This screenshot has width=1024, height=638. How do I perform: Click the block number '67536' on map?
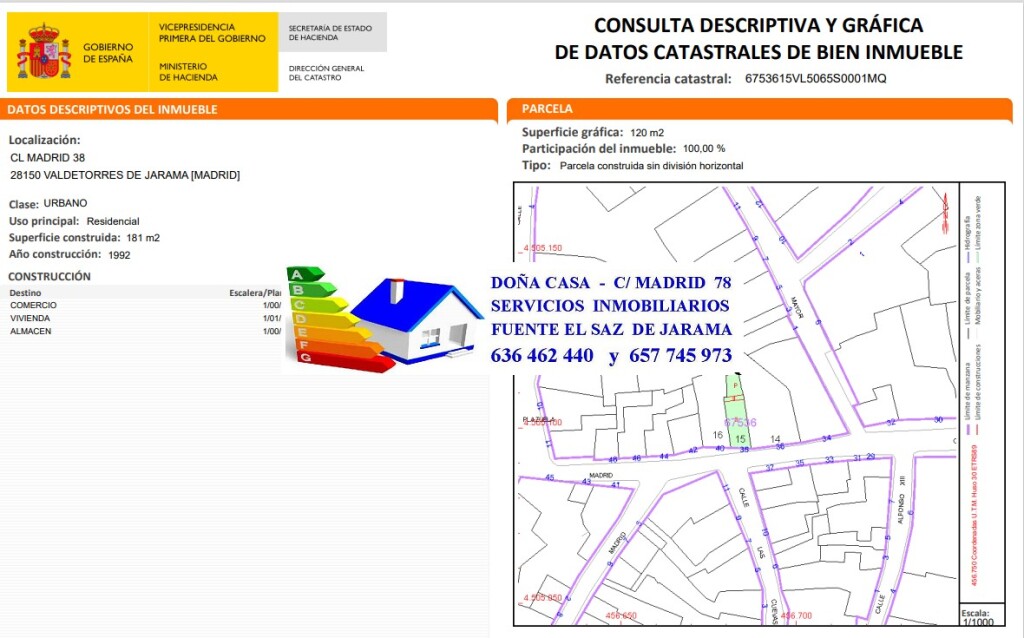click(740, 423)
